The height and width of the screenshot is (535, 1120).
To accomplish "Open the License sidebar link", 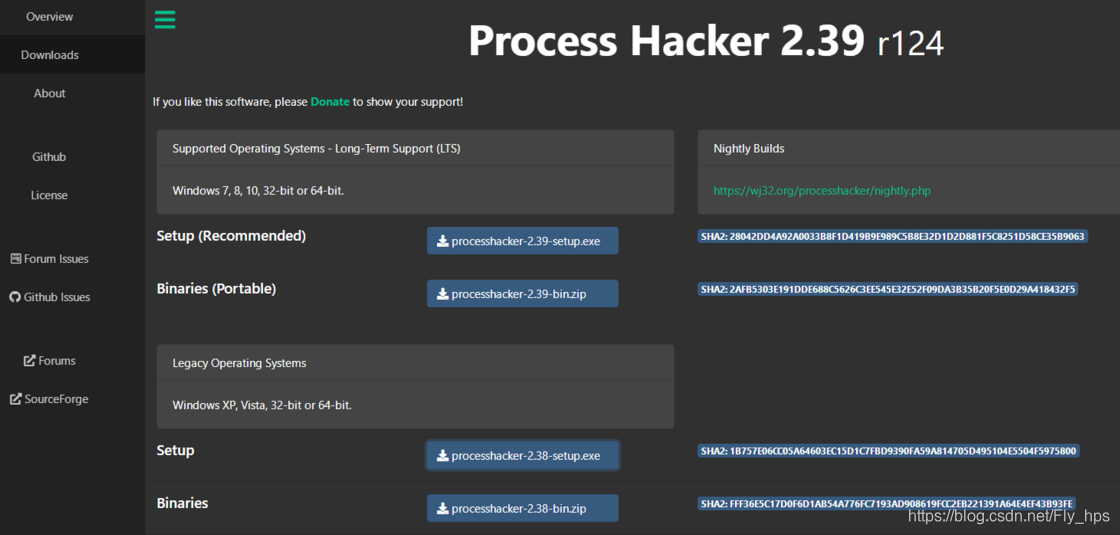I will [49, 195].
